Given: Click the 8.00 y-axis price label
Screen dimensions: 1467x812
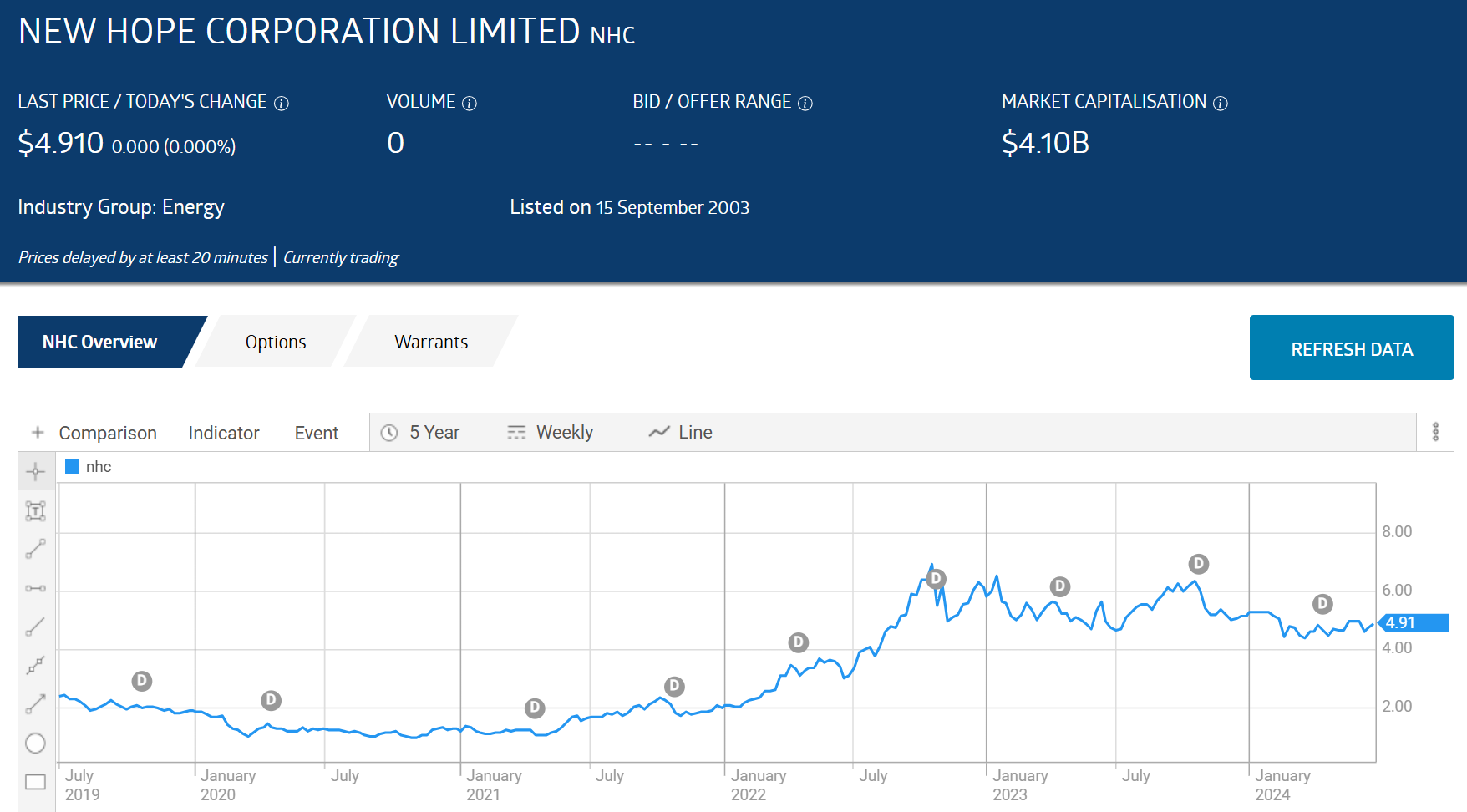Looking at the screenshot, I should [x=1397, y=532].
